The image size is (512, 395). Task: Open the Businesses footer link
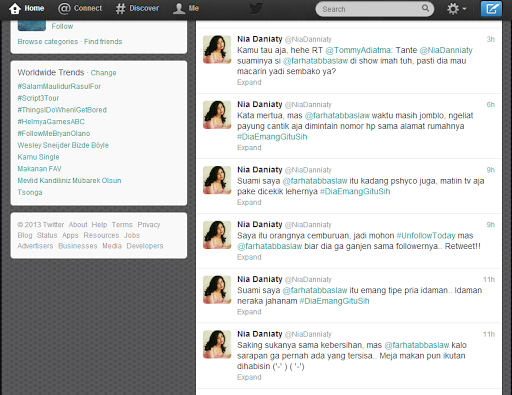click(x=78, y=246)
